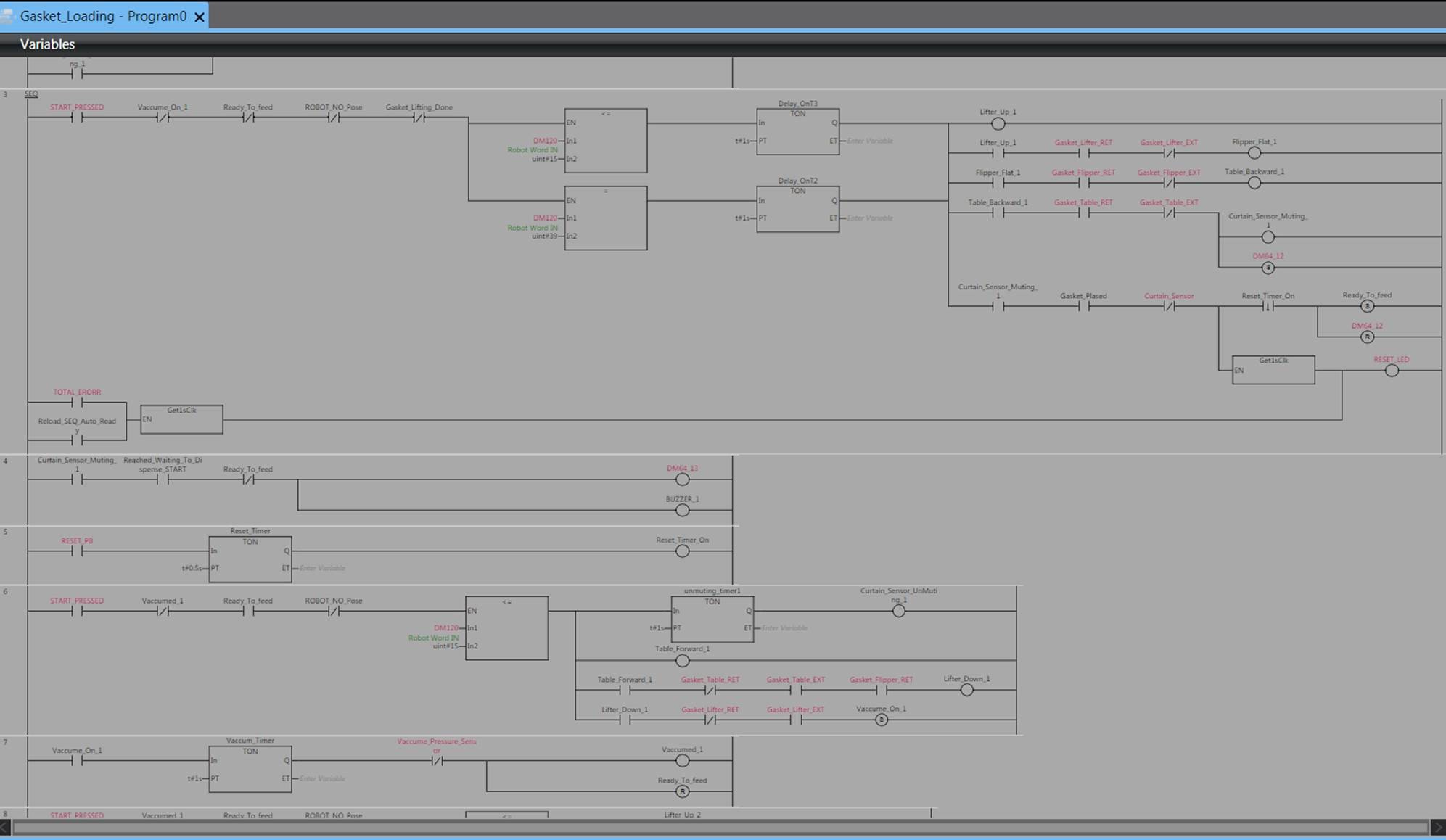This screenshot has height=840, width=1446.
Task: Click Enter Variable field on Delay_OnT3 ET
Action: (x=869, y=141)
